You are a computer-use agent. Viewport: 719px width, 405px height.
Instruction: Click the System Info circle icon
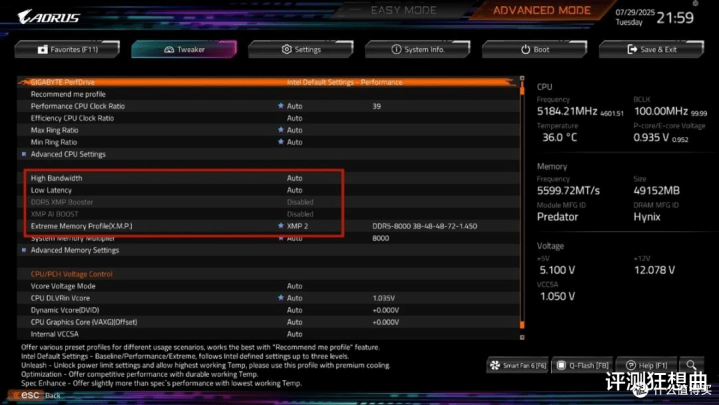point(396,49)
